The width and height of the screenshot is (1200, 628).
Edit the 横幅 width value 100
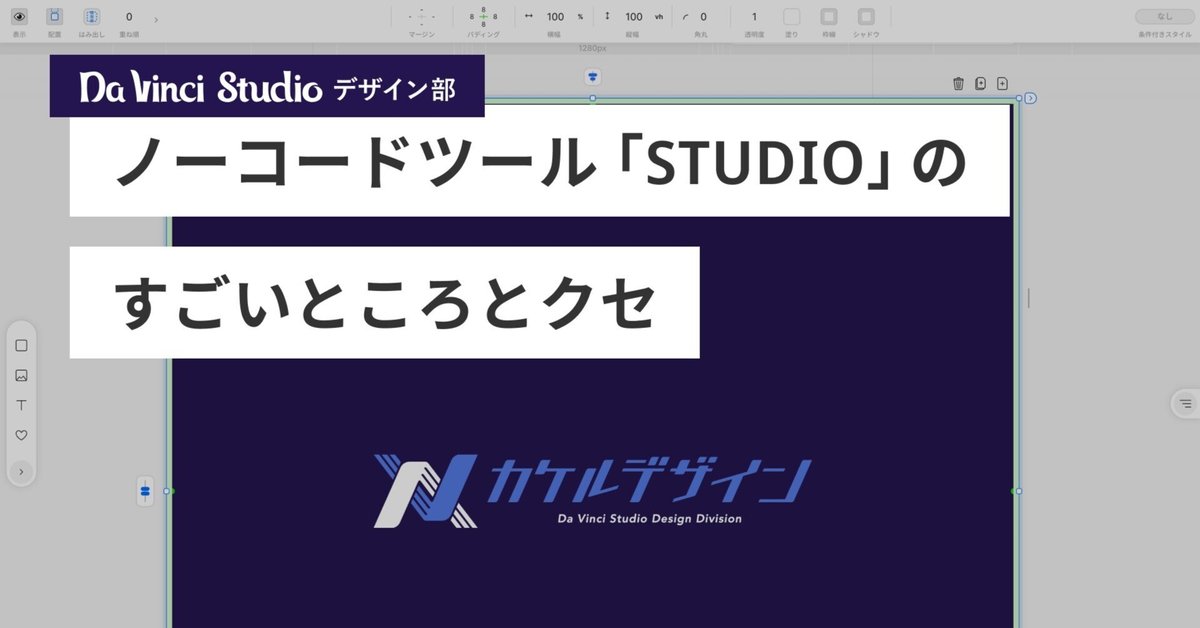pos(555,17)
